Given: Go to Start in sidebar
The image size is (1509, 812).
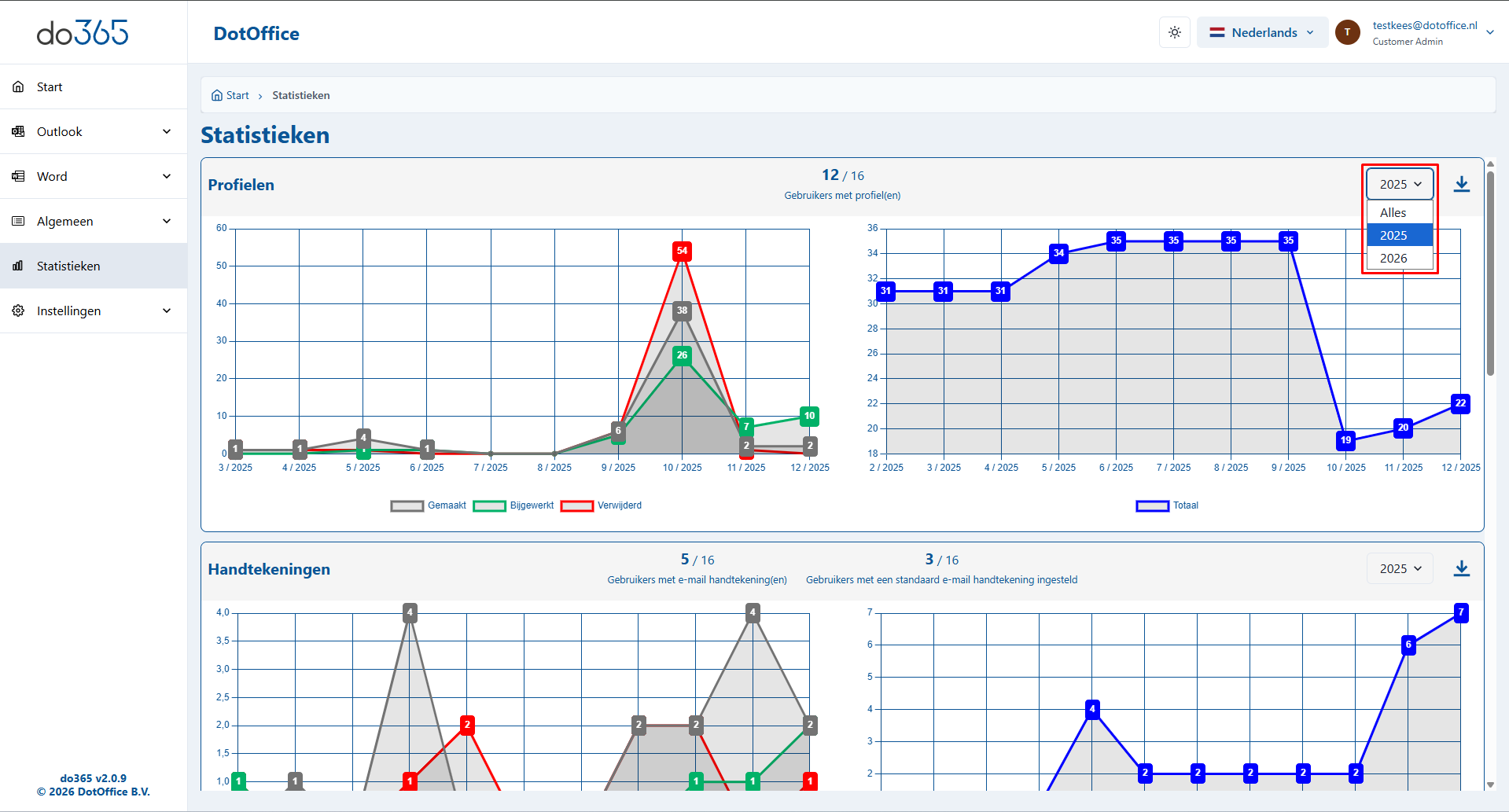Looking at the screenshot, I should tap(50, 86).
